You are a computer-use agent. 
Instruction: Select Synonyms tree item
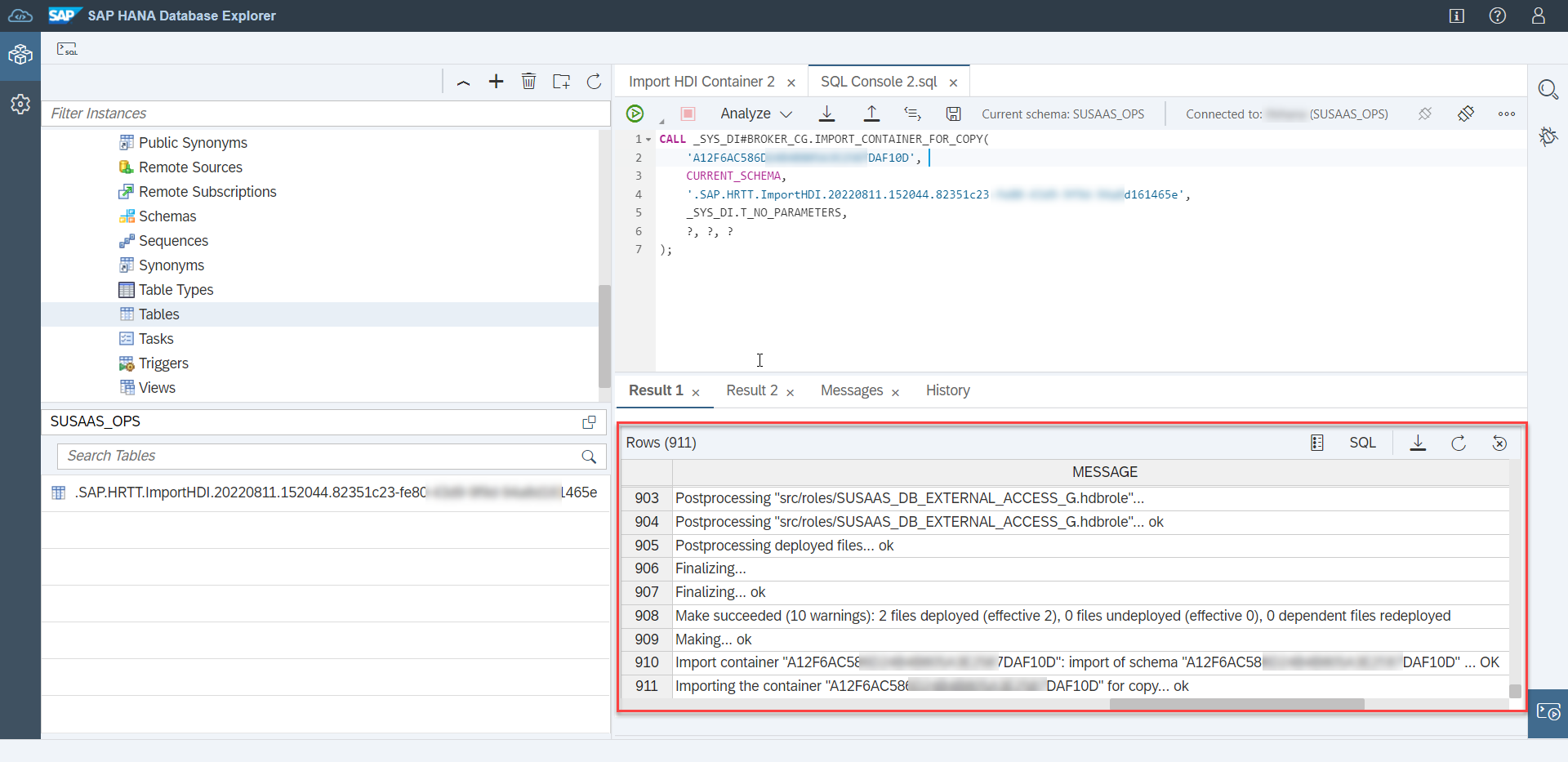171,265
